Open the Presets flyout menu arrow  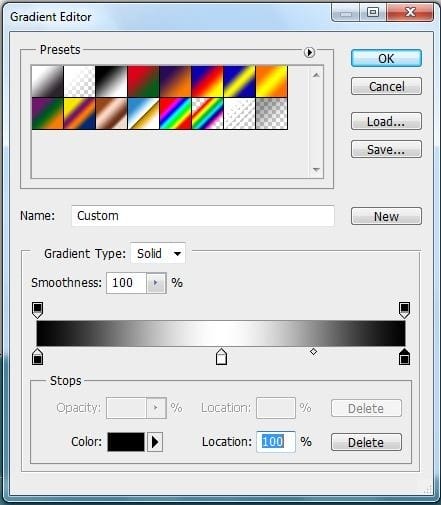(x=309, y=52)
